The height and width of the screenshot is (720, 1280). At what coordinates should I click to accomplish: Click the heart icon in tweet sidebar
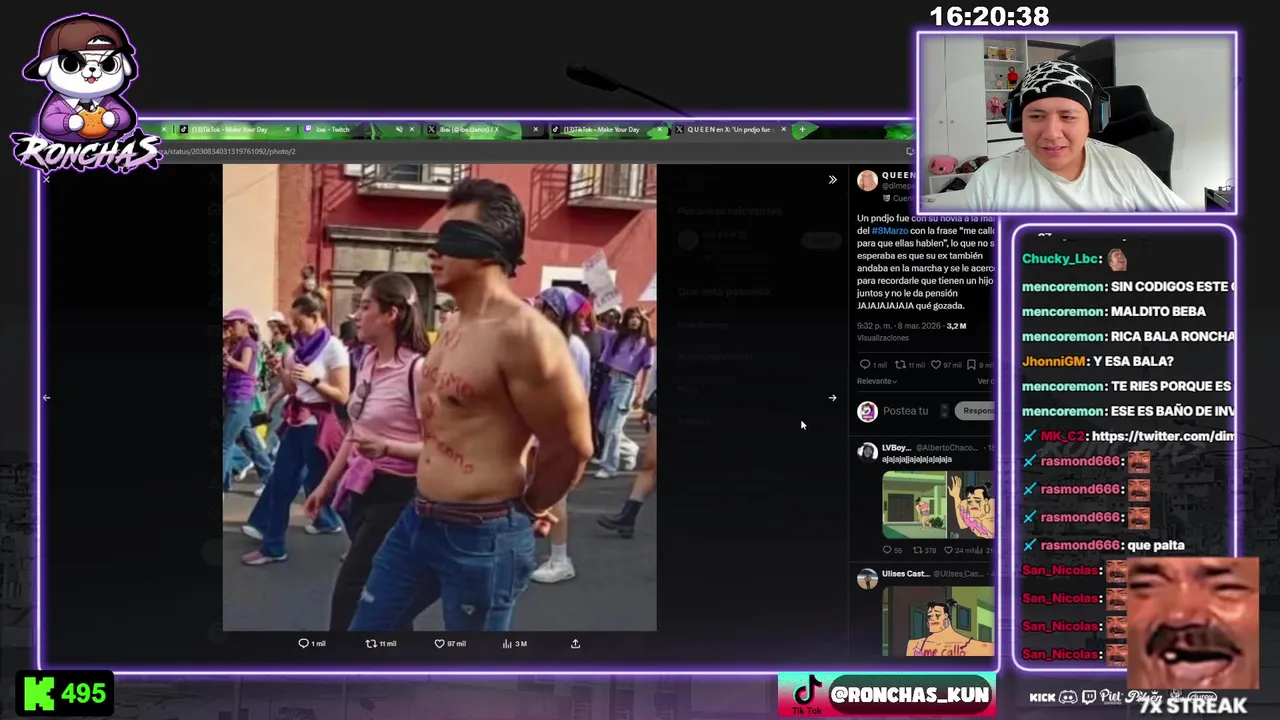936,365
